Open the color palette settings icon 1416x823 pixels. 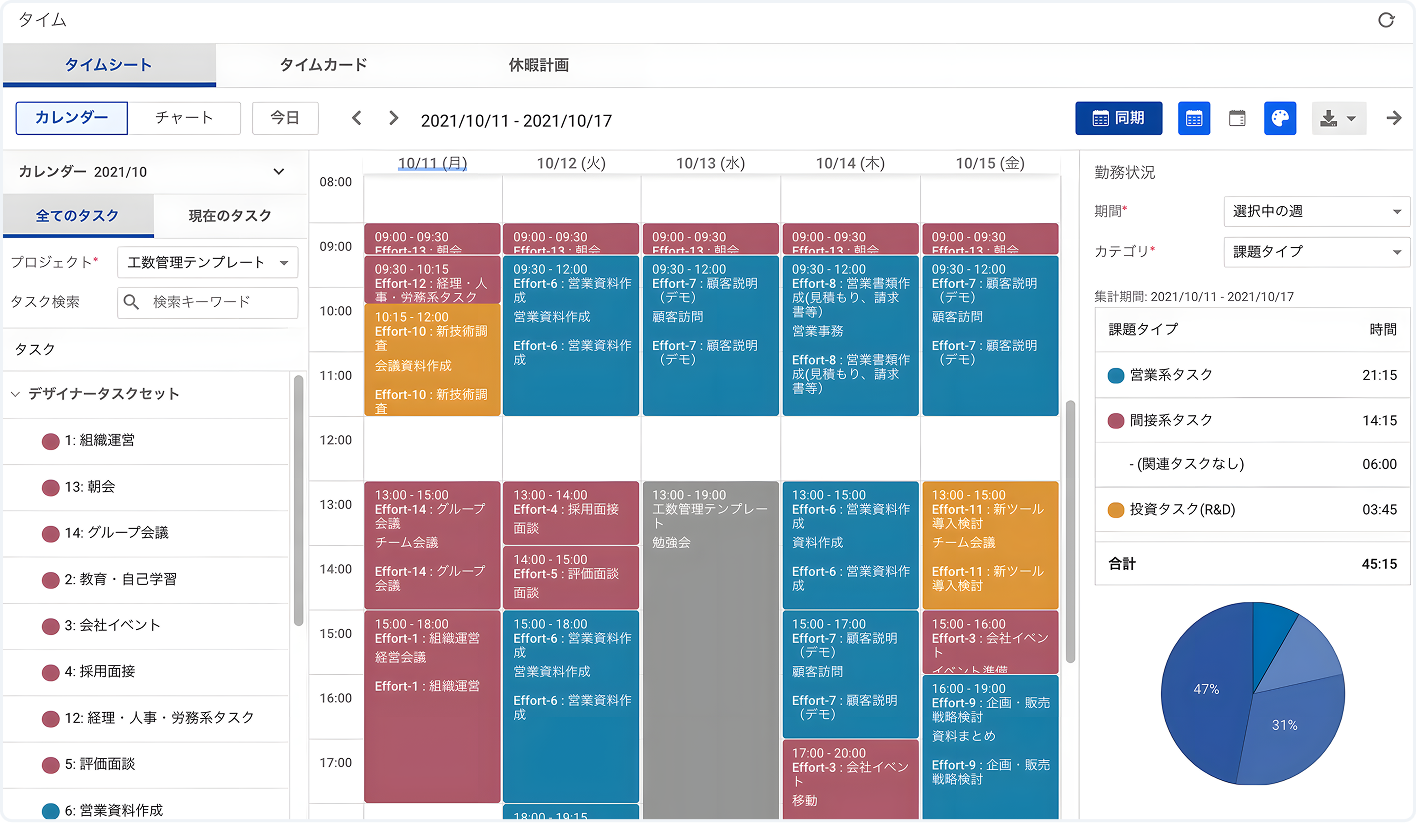pyautogui.click(x=1280, y=118)
